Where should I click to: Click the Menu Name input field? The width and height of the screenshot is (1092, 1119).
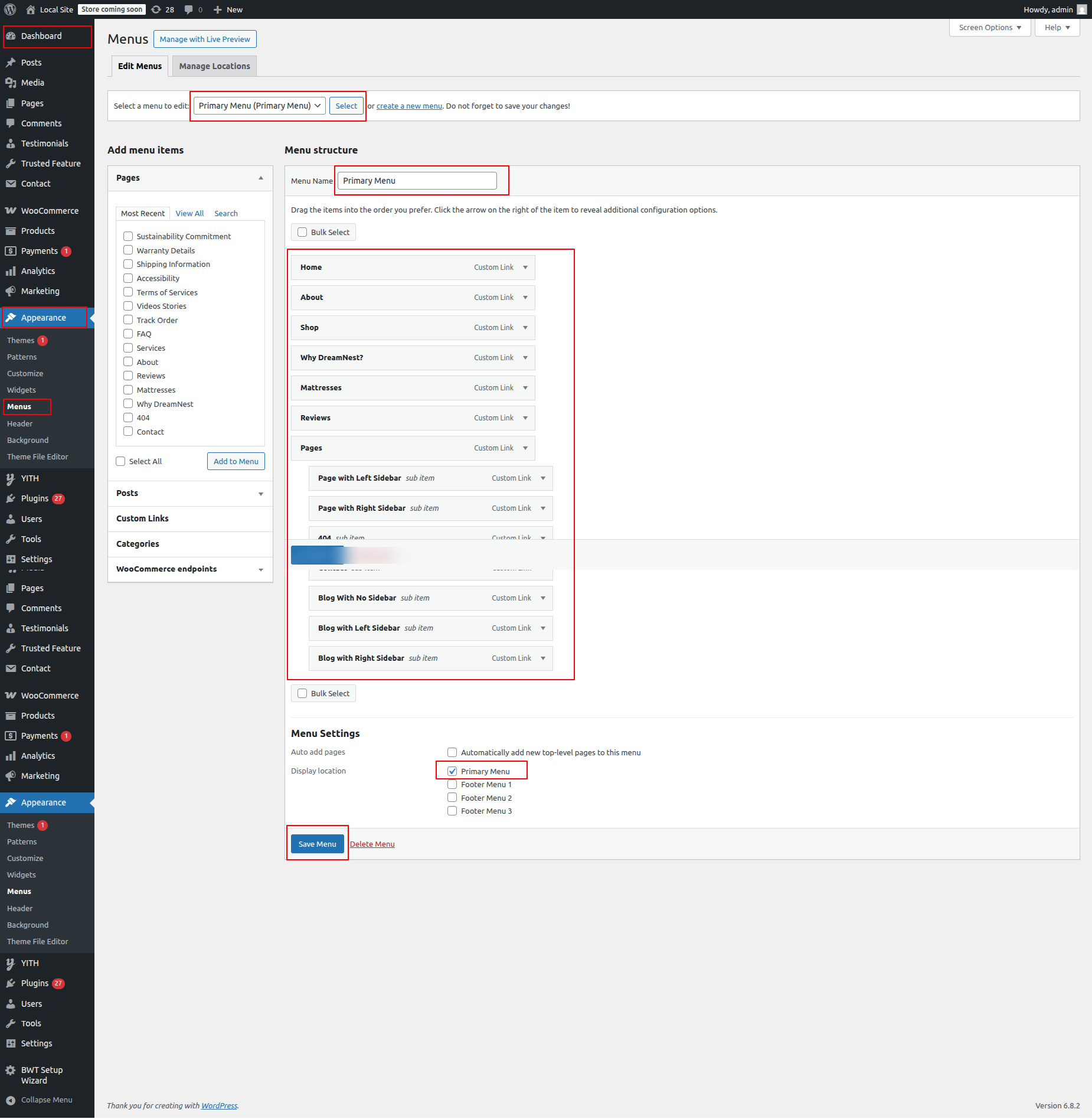coord(417,181)
